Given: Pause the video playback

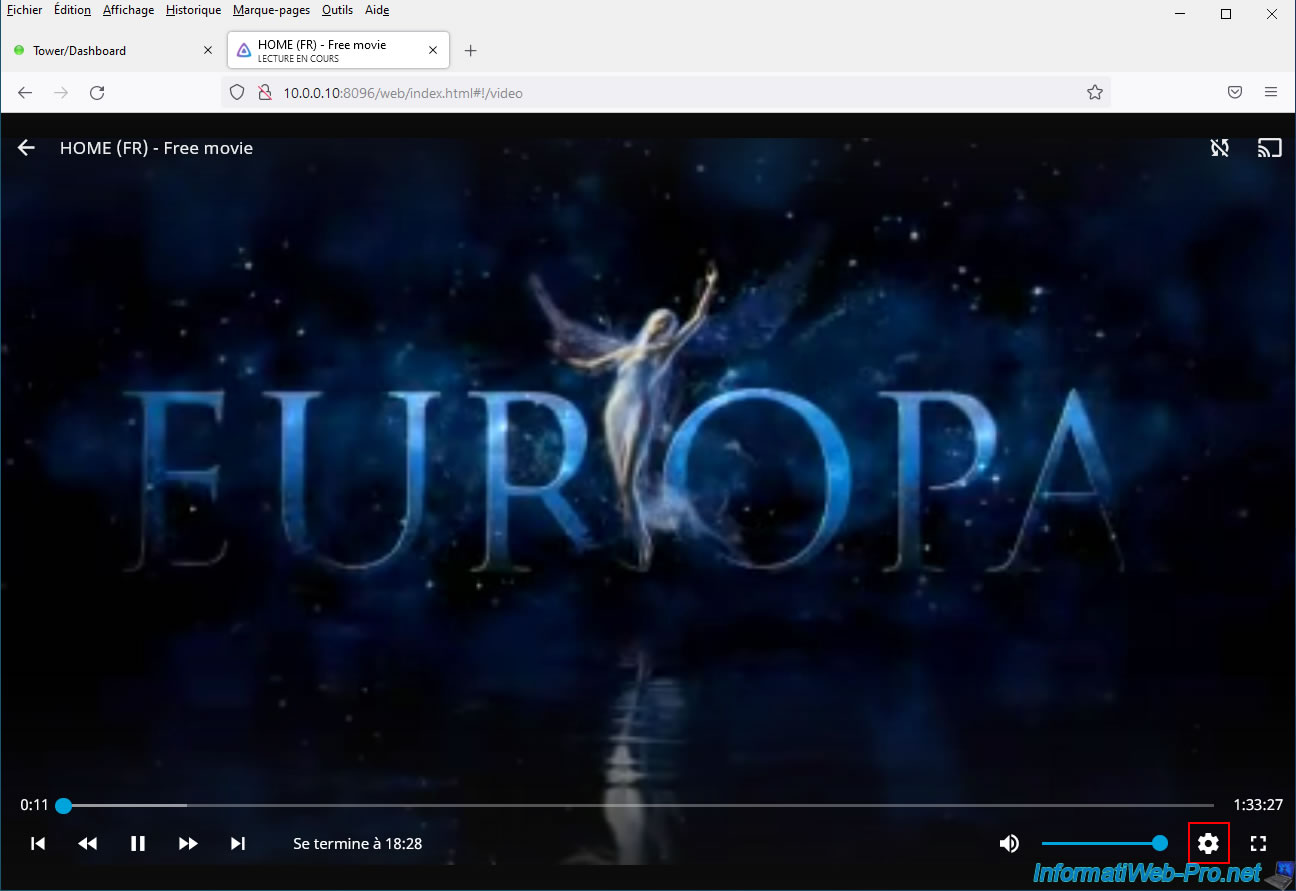Looking at the screenshot, I should coord(138,844).
